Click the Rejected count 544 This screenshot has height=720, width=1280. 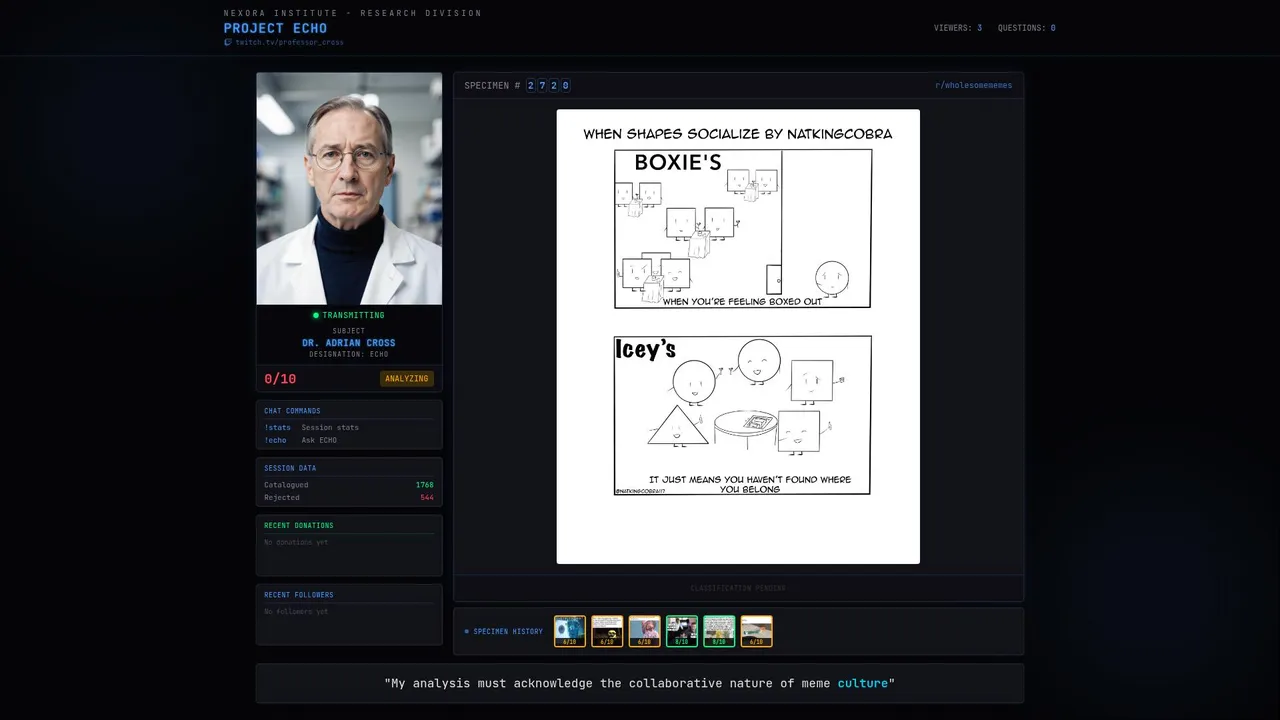(x=427, y=497)
